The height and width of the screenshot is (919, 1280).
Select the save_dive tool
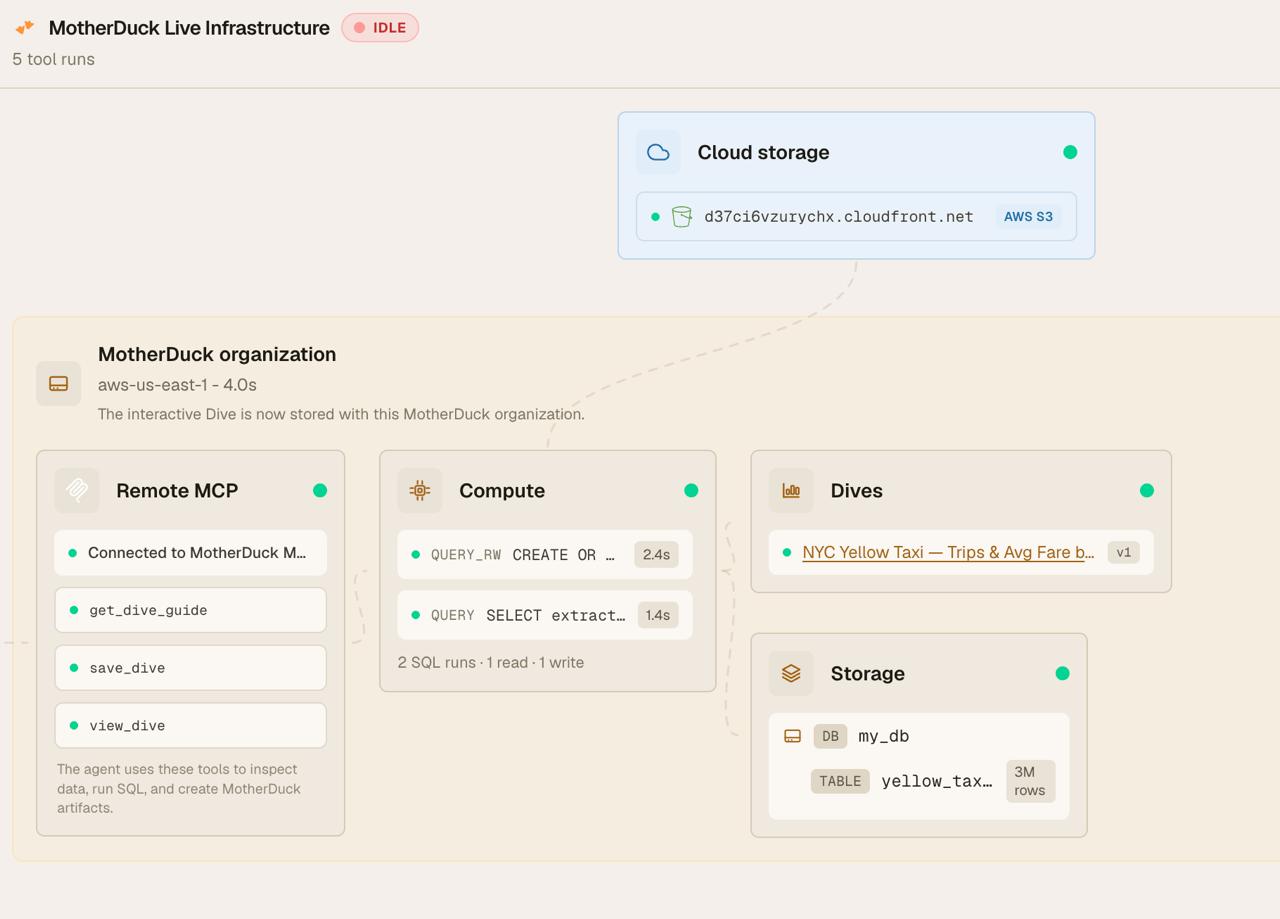tap(190, 668)
